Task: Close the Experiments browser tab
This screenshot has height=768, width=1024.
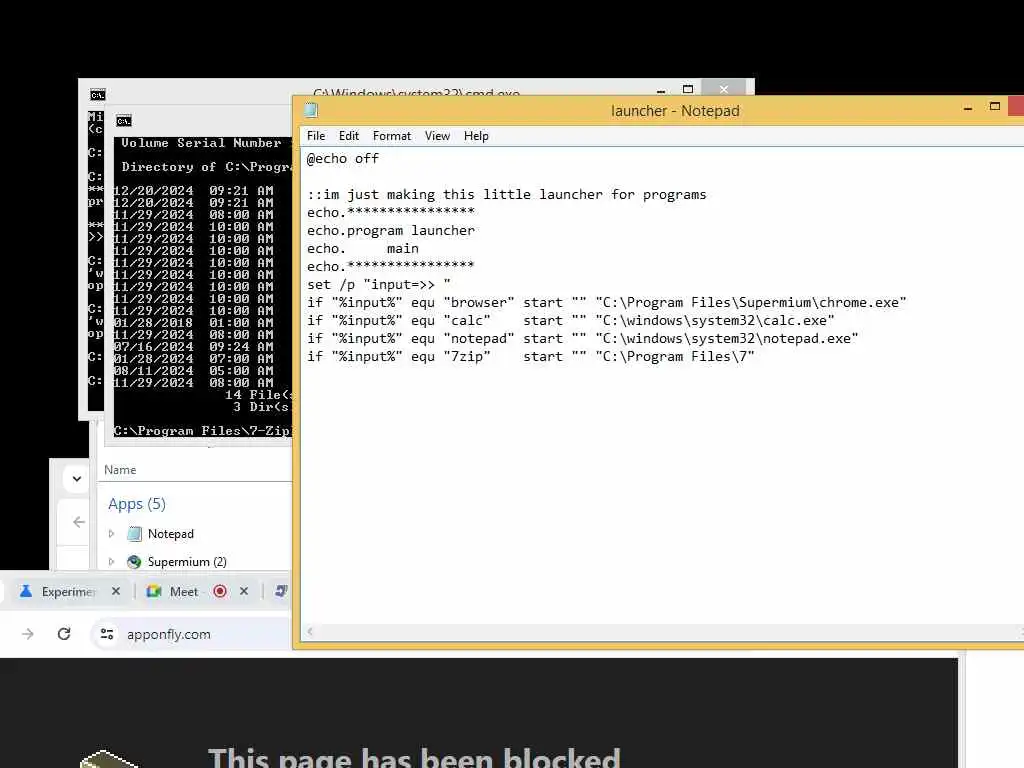Action: pos(116,591)
